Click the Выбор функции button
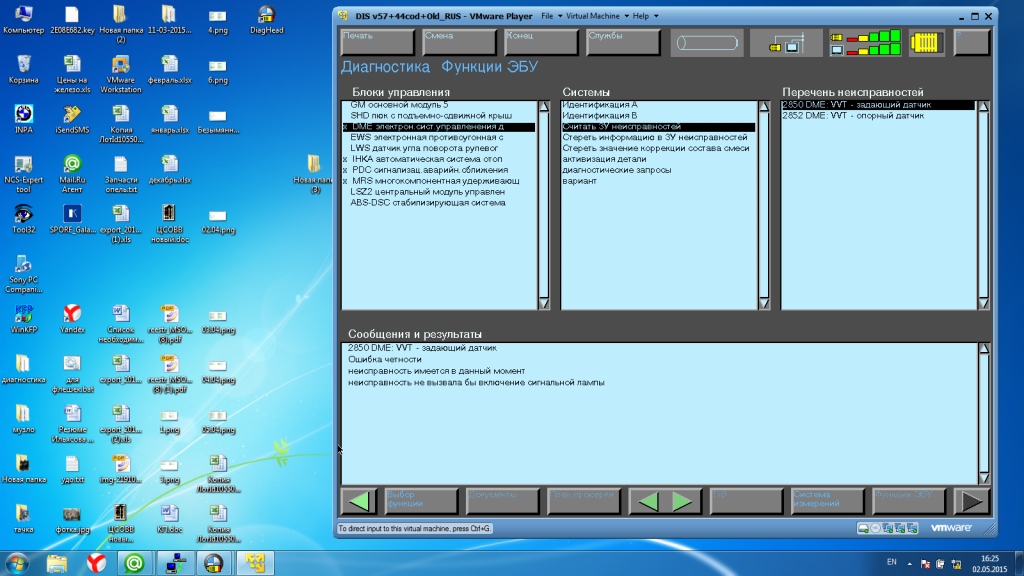Screen dimensions: 1024x576 pyautogui.click(x=410, y=501)
